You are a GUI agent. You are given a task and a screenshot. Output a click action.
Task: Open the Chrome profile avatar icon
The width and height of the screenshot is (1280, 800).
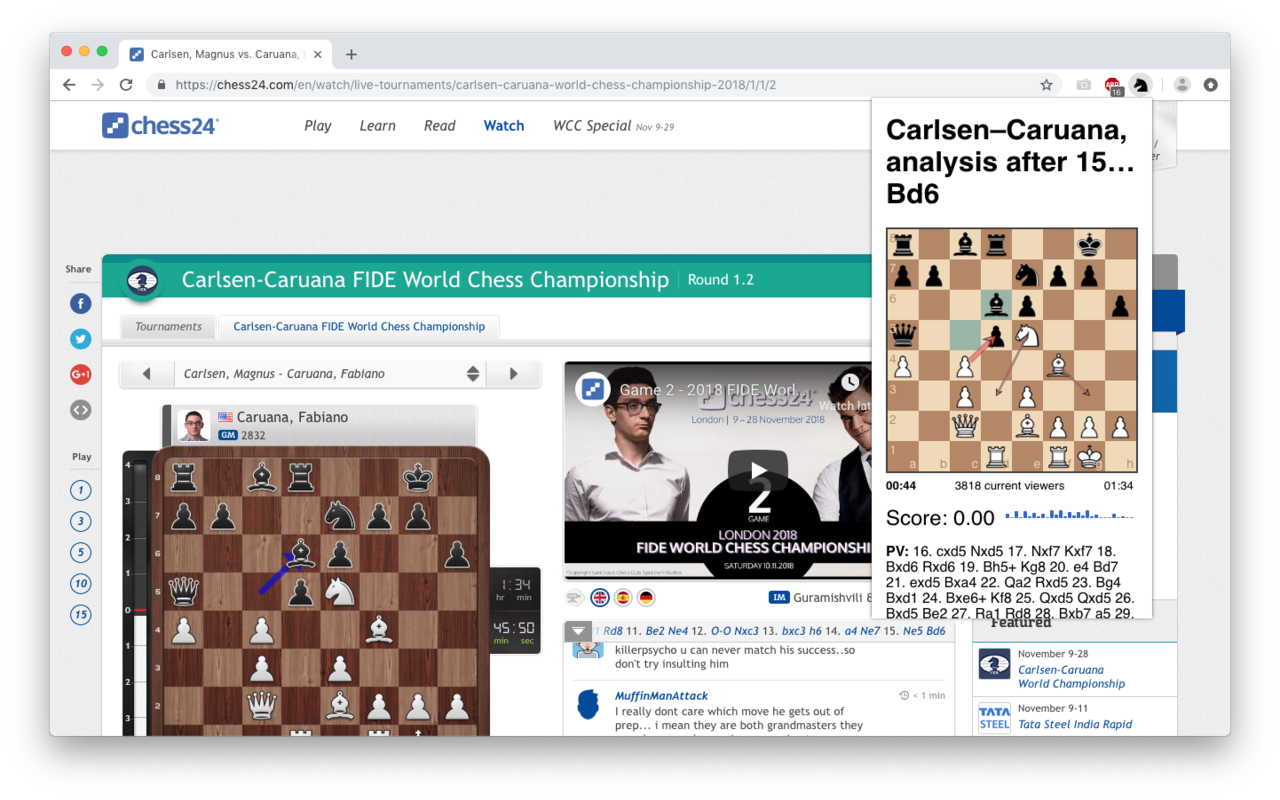[1182, 85]
